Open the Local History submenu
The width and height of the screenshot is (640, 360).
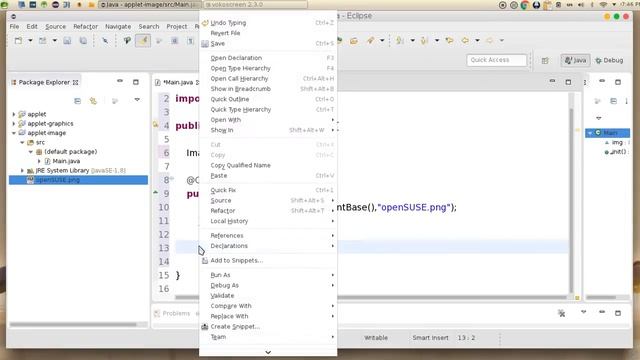268,221
